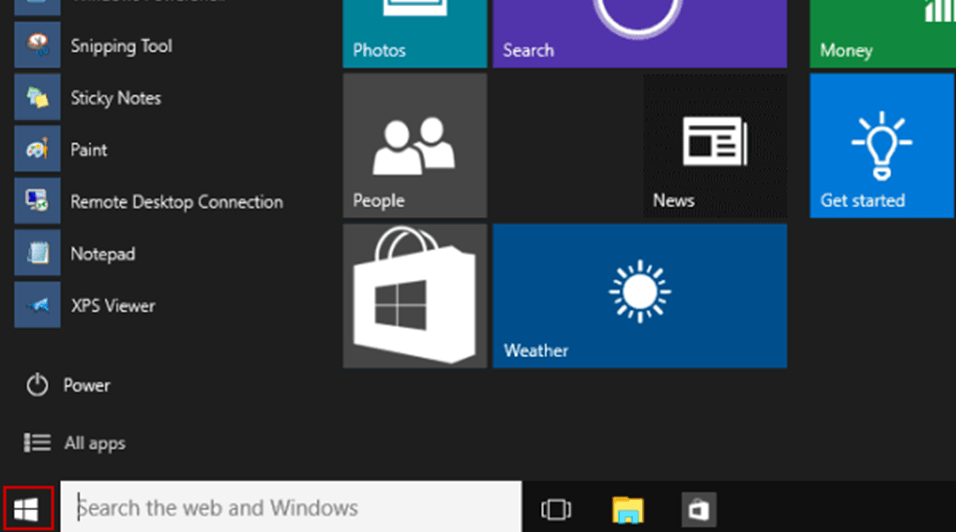Open the Get started tile
The image size is (956, 532).
pos(881,145)
